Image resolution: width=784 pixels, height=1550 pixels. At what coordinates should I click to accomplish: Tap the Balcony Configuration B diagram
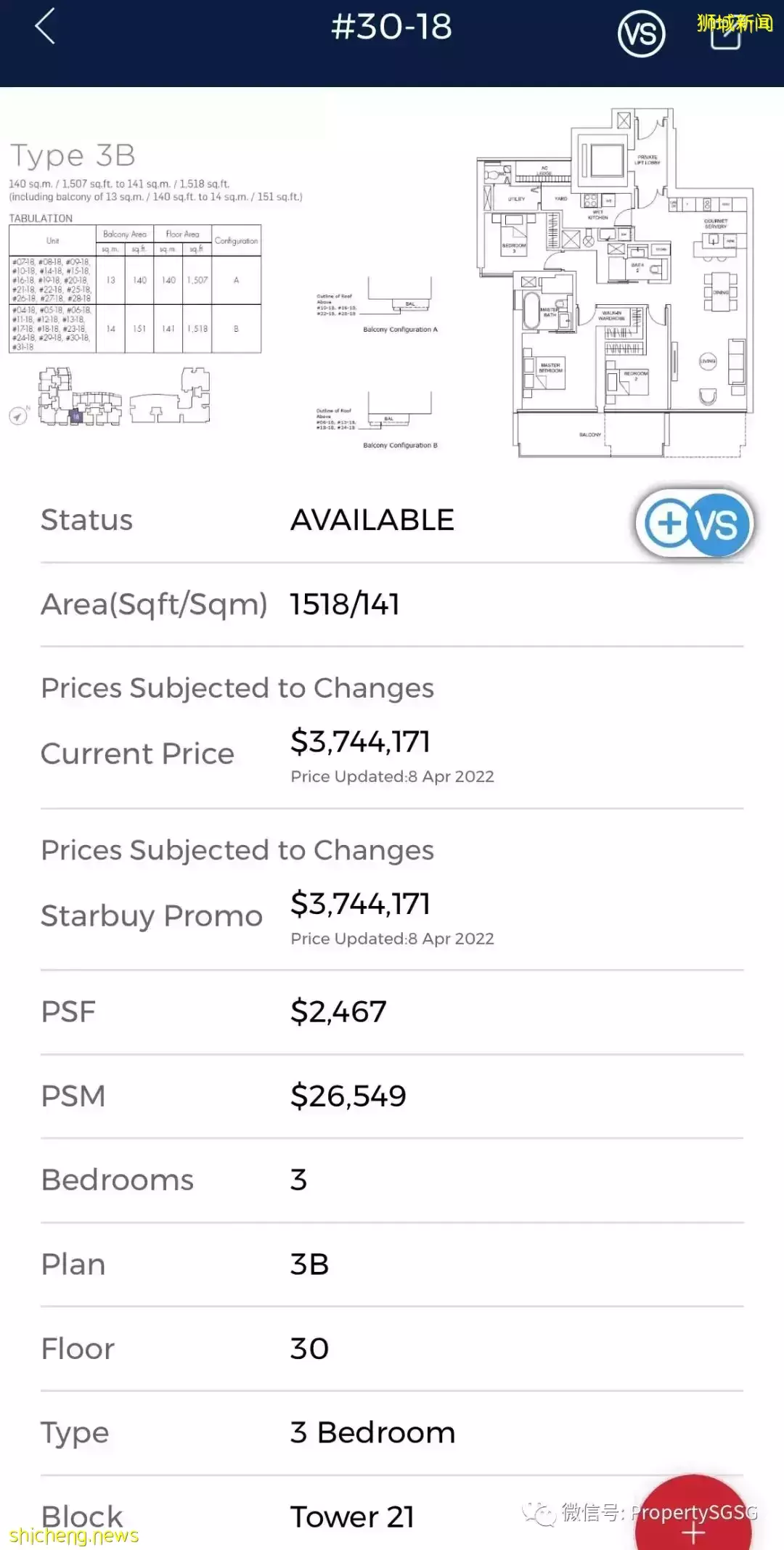400,417
